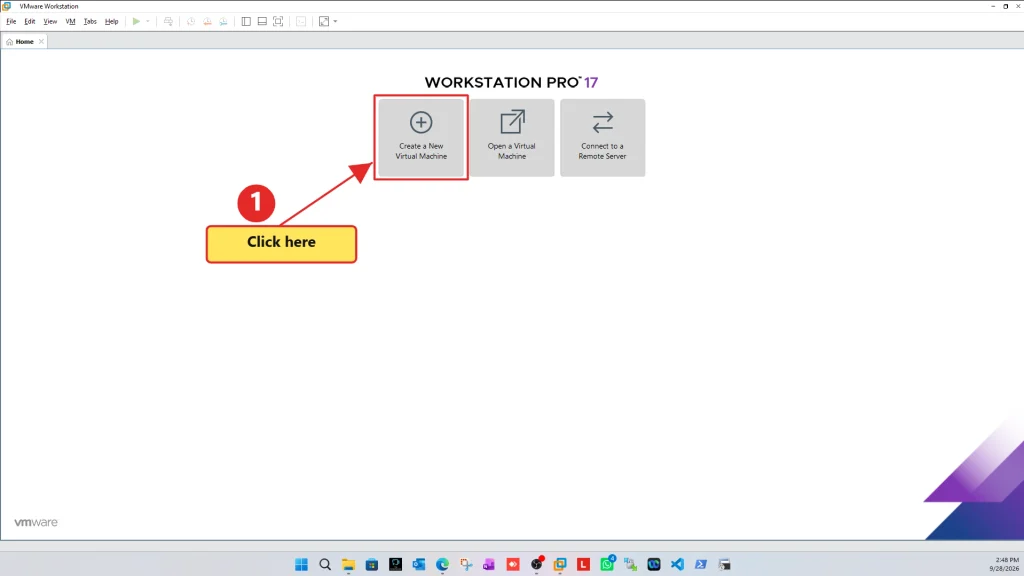Expand the power options dropdown arrow
This screenshot has height=576, width=1024.
pos(148,22)
